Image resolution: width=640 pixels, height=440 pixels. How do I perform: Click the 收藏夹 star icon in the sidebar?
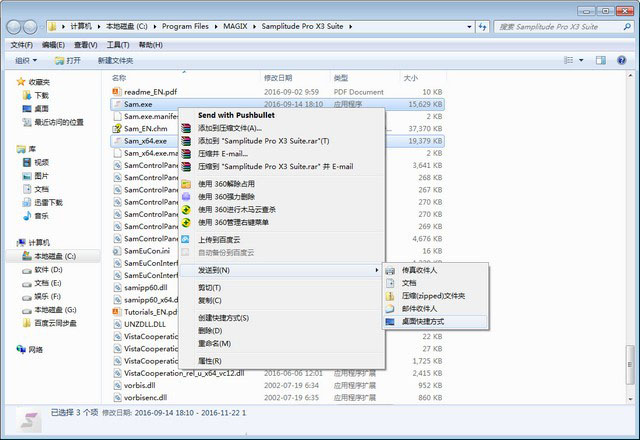pyautogui.click(x=21, y=82)
